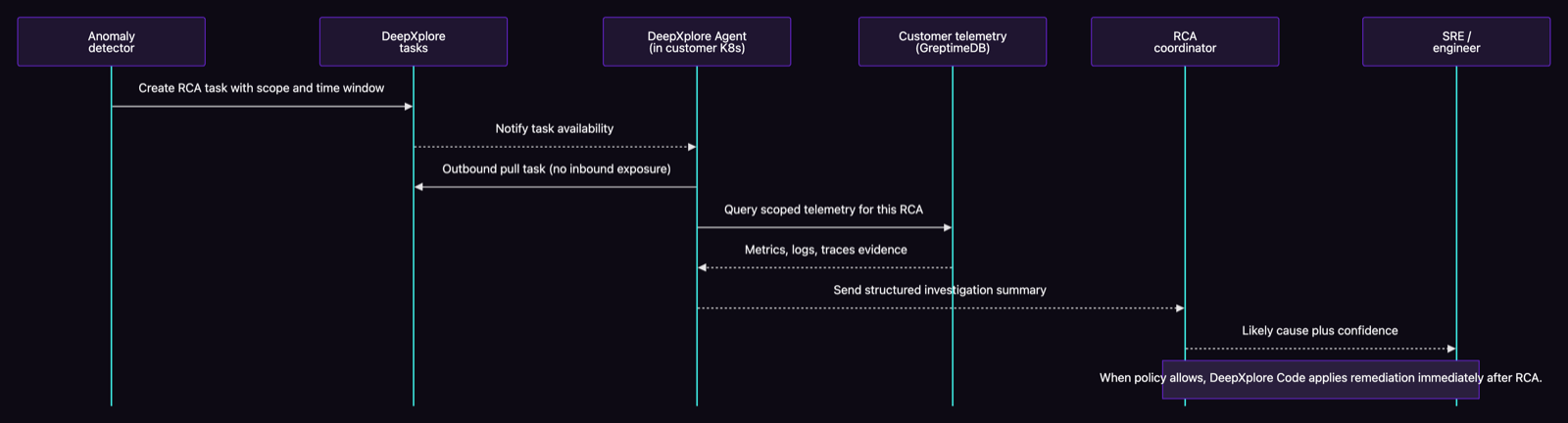This screenshot has width=1568, height=423.
Task: Click the 'Likely cause plus confidence' label
Action: point(1320,331)
